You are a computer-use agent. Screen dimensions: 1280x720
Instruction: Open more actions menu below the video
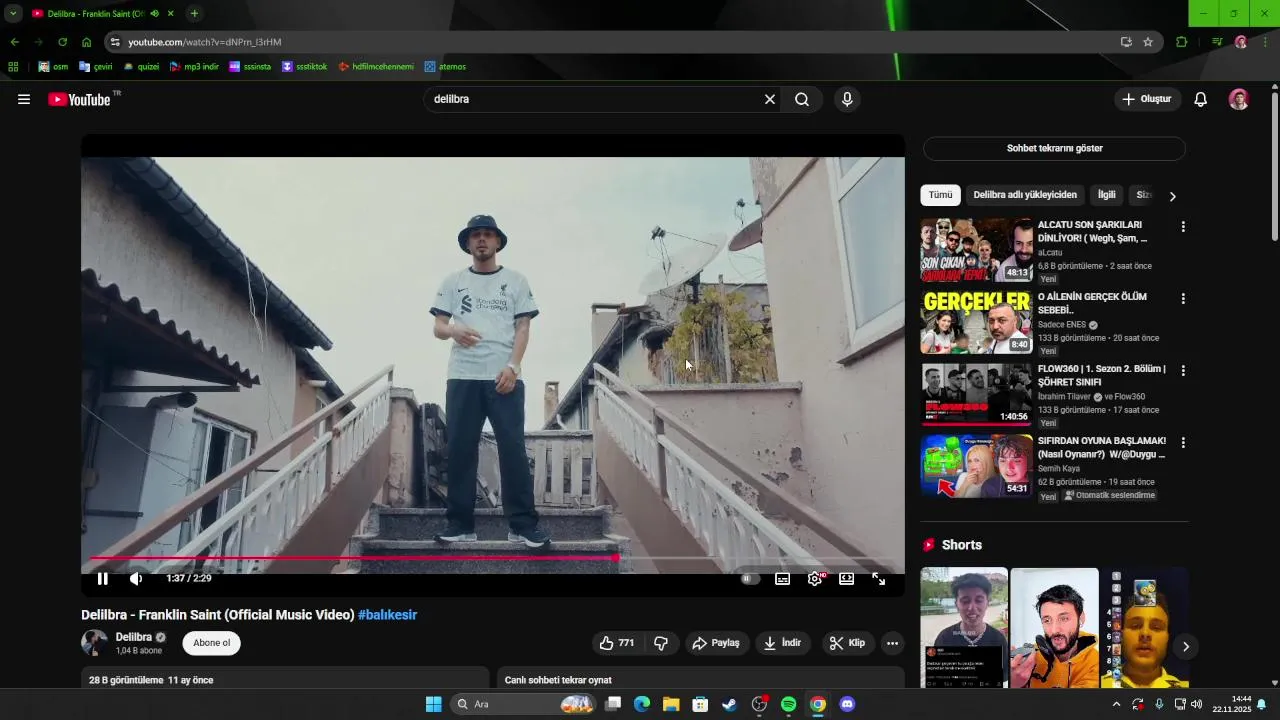point(893,643)
